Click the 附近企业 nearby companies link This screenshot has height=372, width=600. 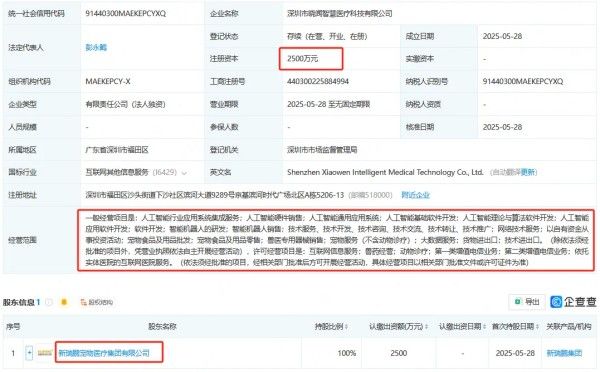point(415,195)
